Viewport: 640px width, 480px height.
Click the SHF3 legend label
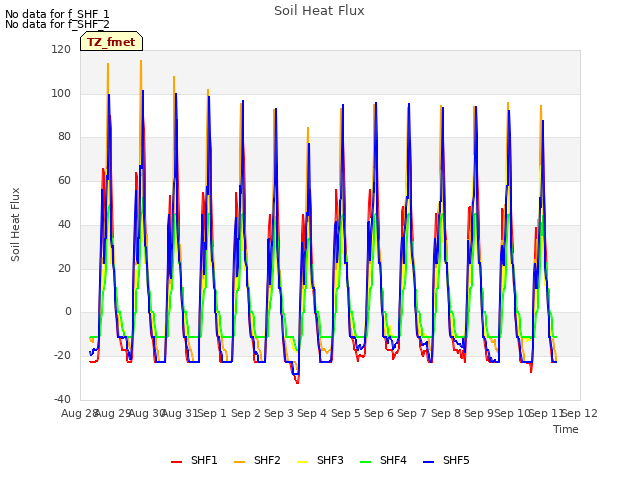(330, 460)
